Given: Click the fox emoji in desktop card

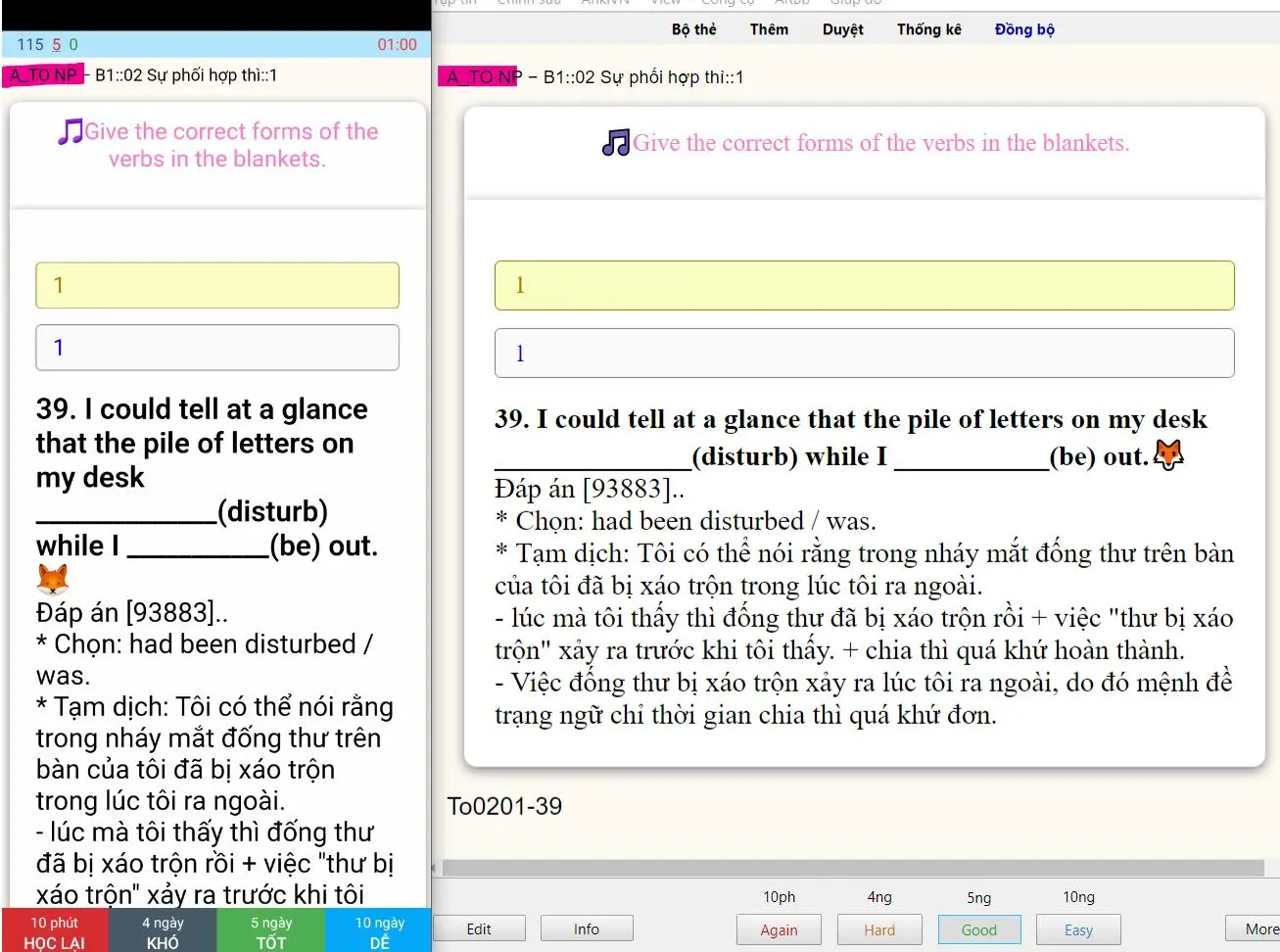Looking at the screenshot, I should [1168, 454].
